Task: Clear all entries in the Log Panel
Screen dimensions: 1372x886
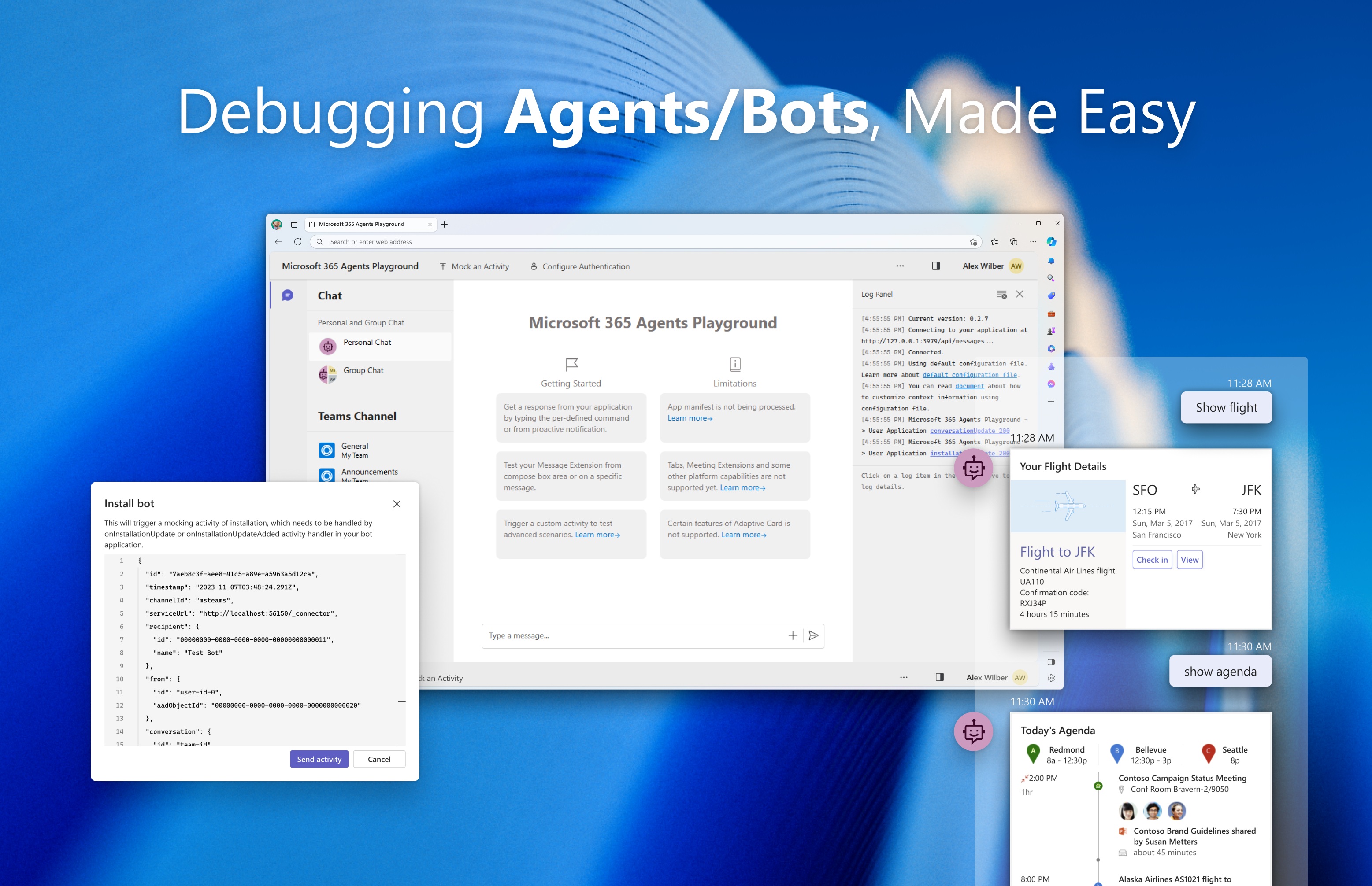Action: pos(1001,294)
